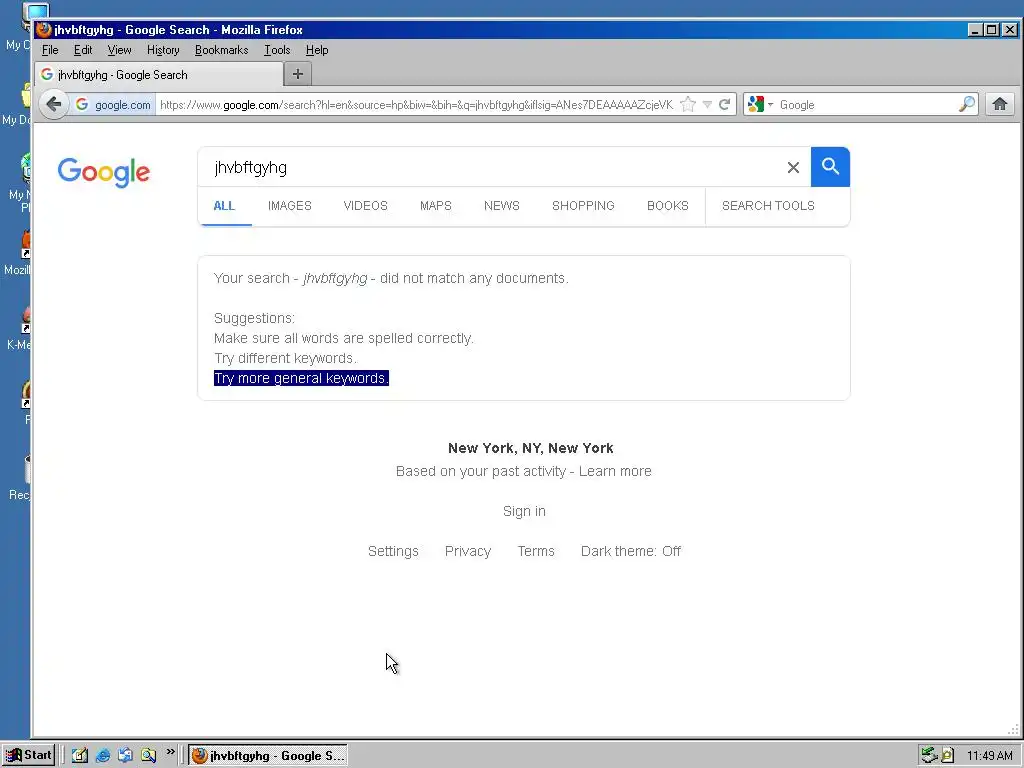
Task: Open the Windows Start menu
Action: click(x=28, y=755)
